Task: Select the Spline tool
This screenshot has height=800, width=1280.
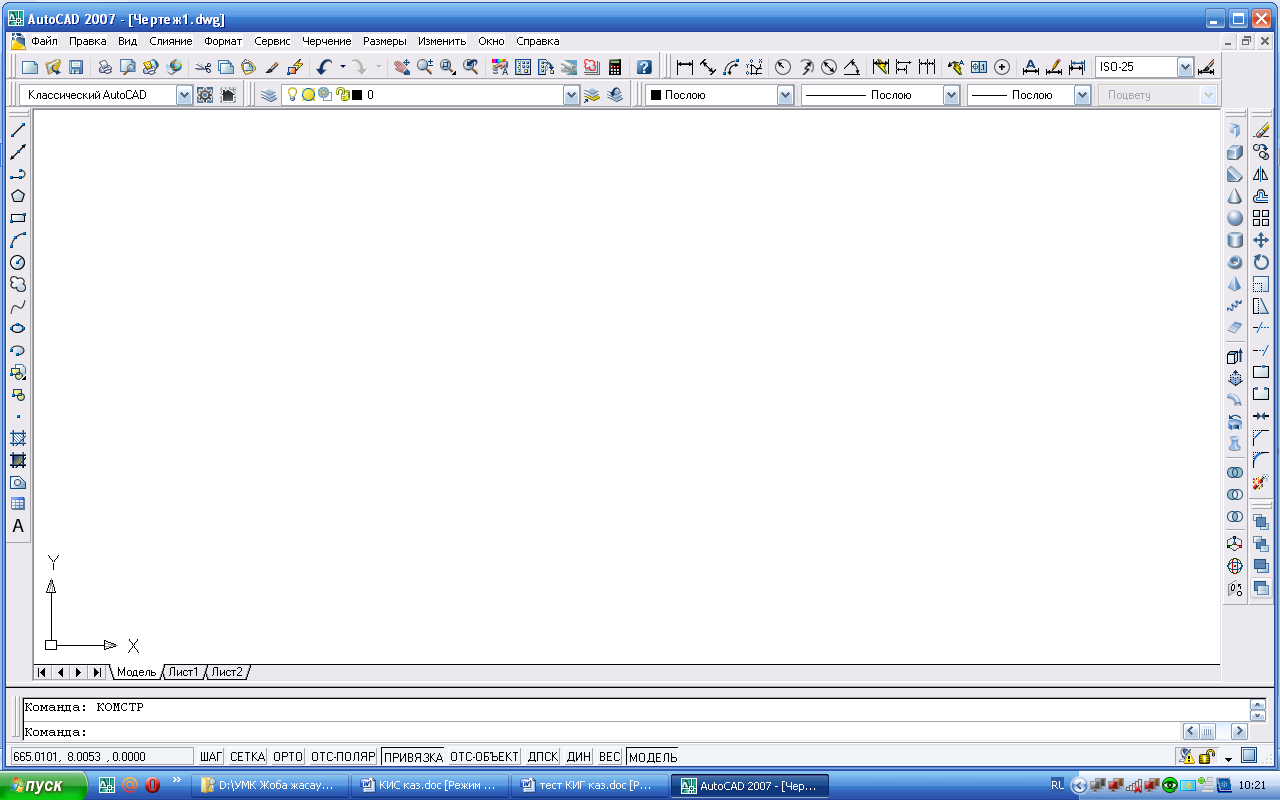Action: 18,306
